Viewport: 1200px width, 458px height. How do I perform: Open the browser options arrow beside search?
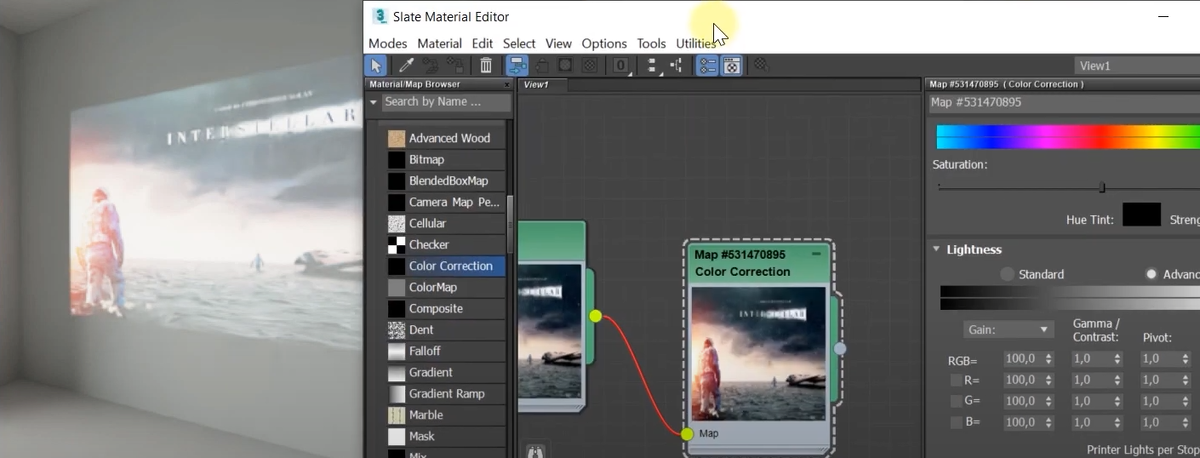(x=374, y=102)
